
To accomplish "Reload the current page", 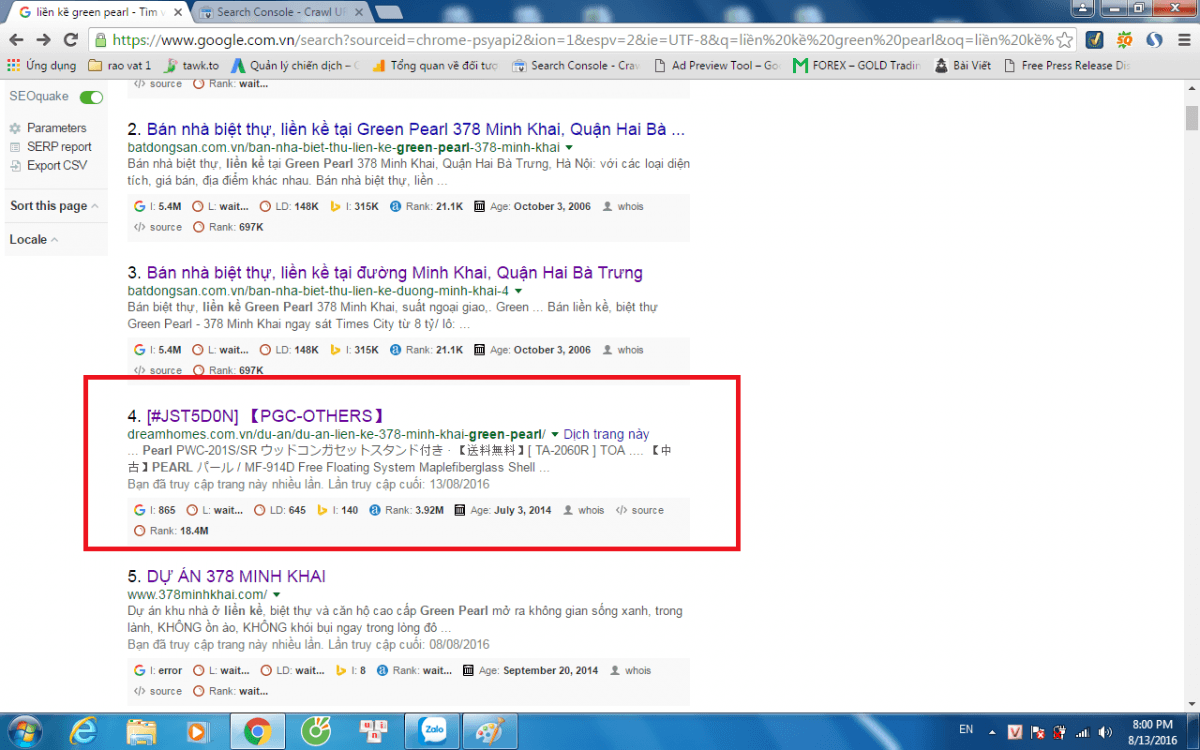I will (70, 40).
